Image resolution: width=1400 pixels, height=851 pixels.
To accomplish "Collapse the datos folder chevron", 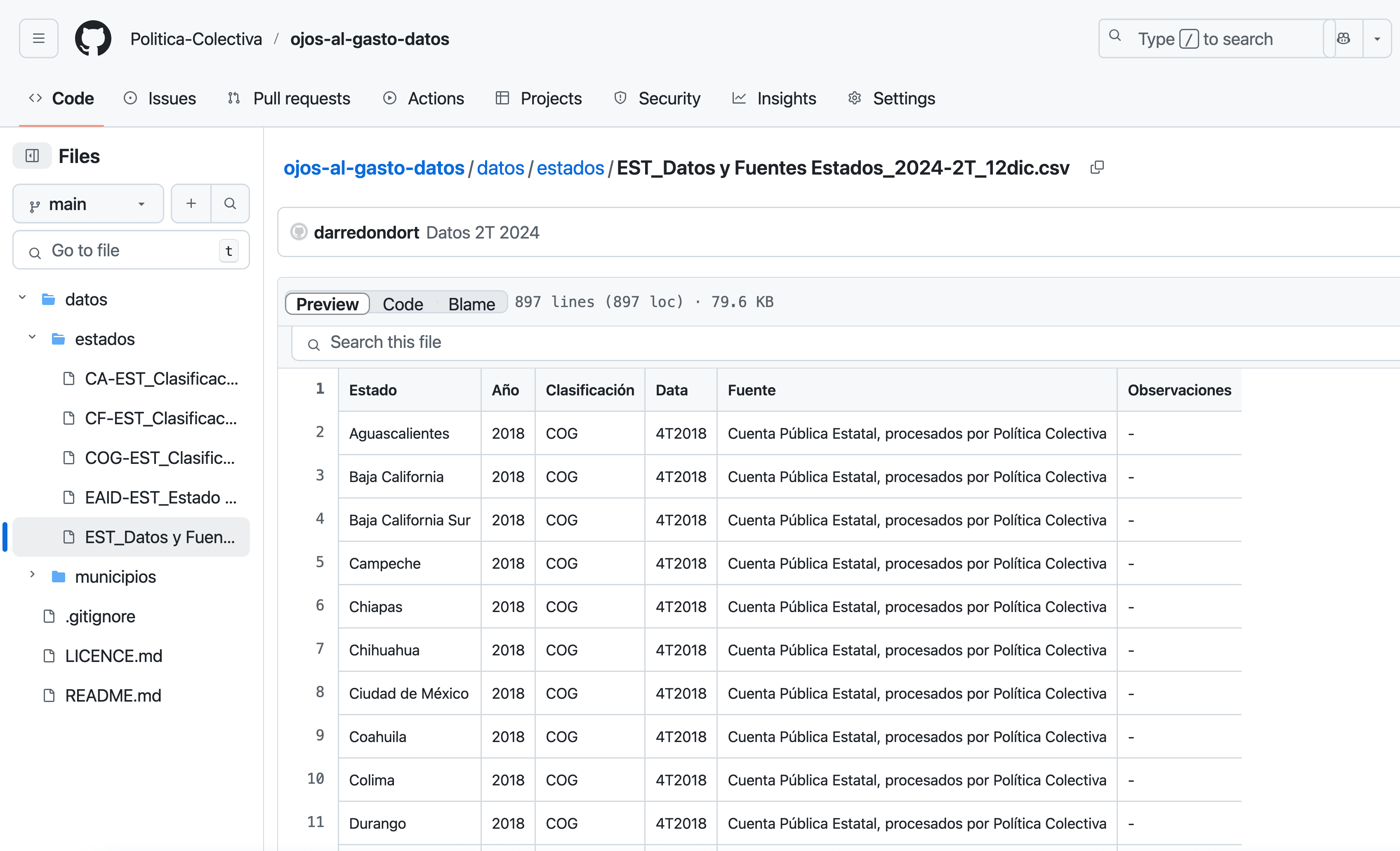I will click(x=23, y=298).
